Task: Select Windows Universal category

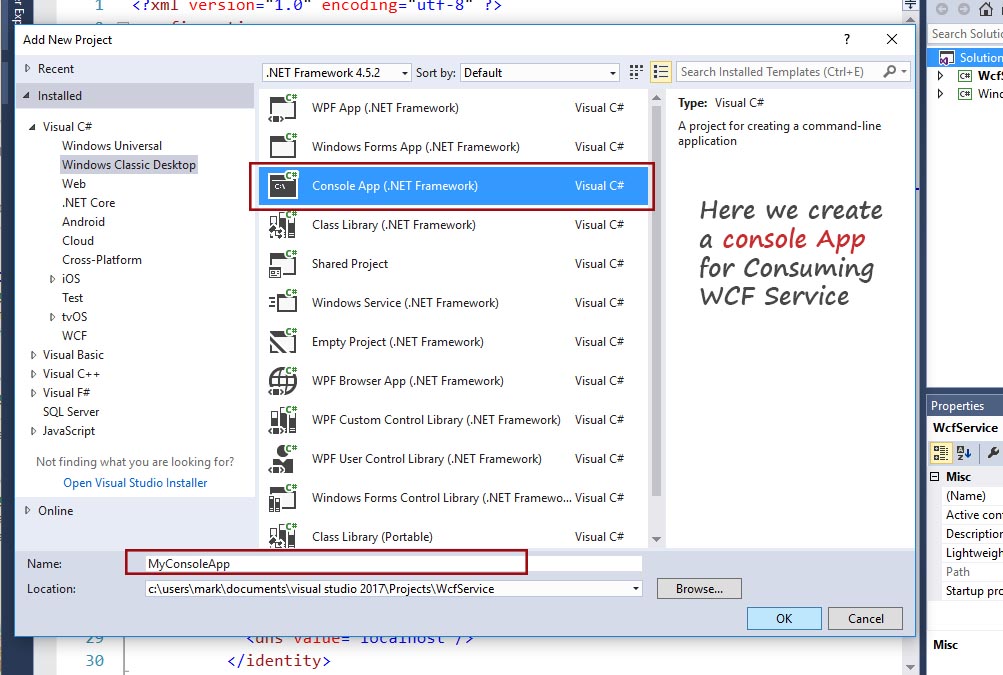Action: (x=112, y=146)
